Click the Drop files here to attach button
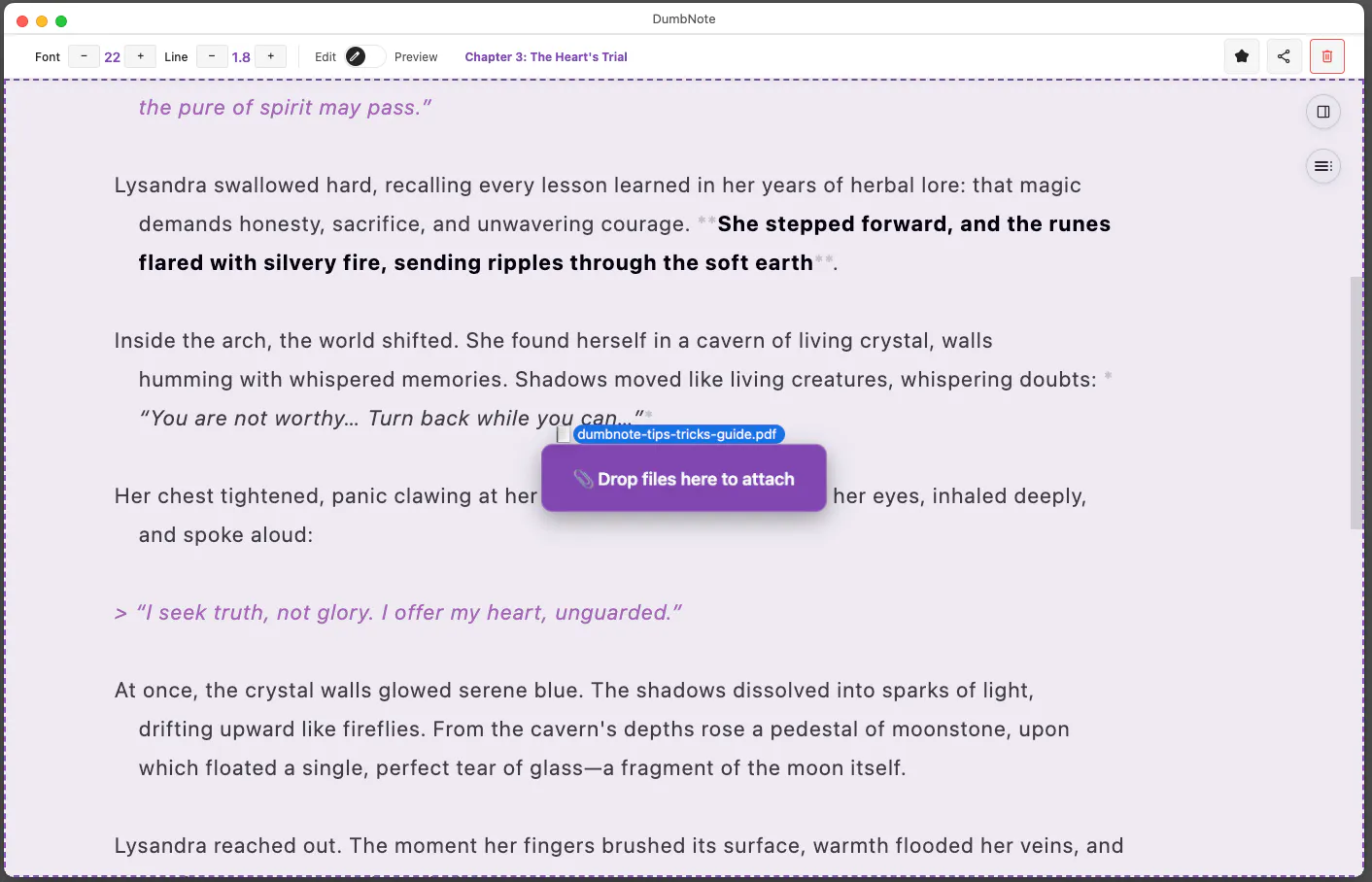The width and height of the screenshot is (1372, 882). pos(684,478)
